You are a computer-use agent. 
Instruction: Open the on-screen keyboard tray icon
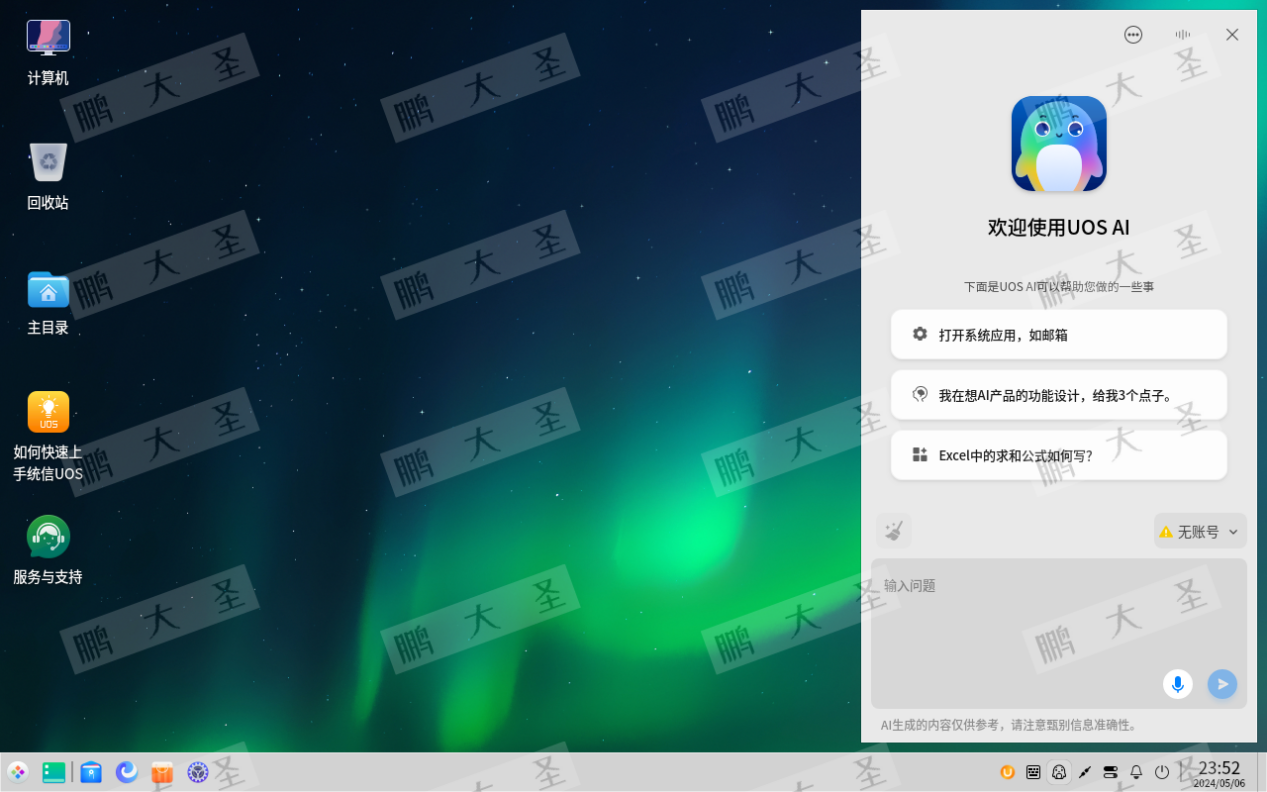1033,772
